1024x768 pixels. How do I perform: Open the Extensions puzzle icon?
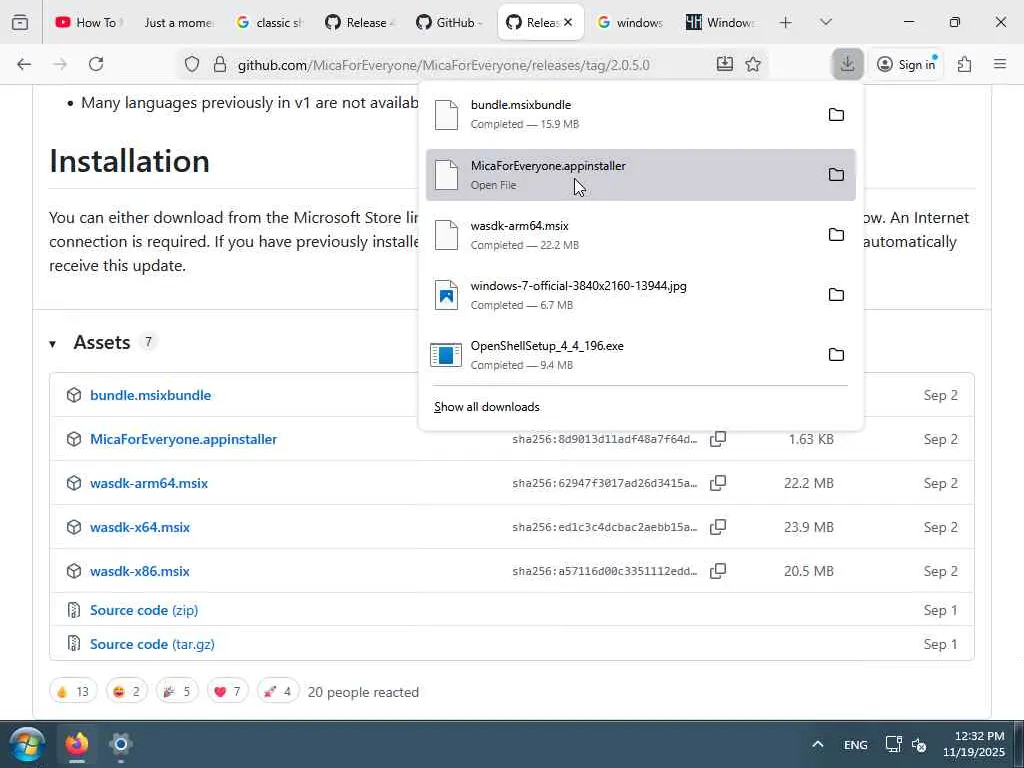[964, 64]
